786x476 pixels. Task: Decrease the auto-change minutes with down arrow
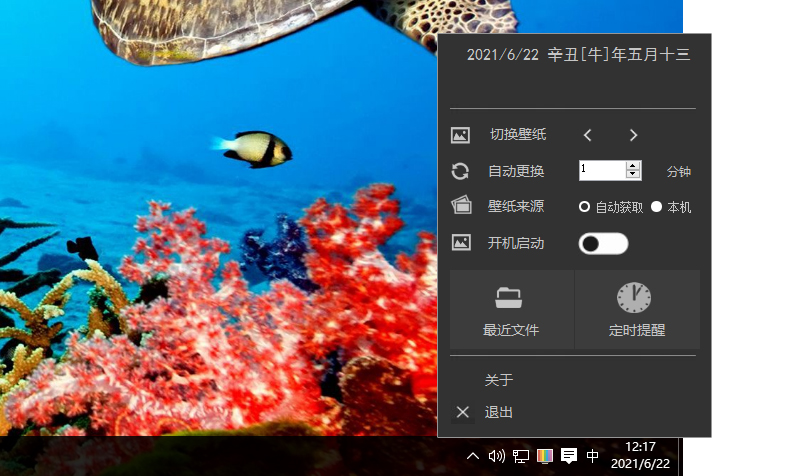(633, 175)
